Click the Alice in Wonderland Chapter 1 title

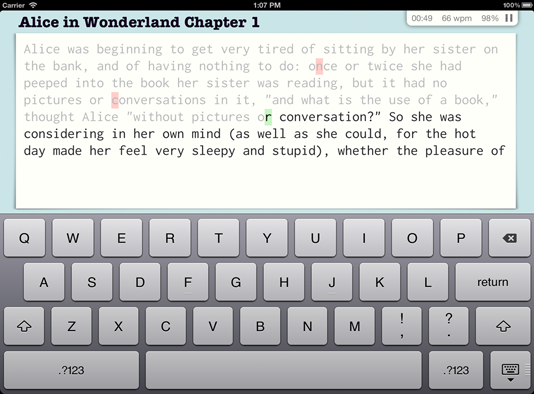[x=139, y=22]
